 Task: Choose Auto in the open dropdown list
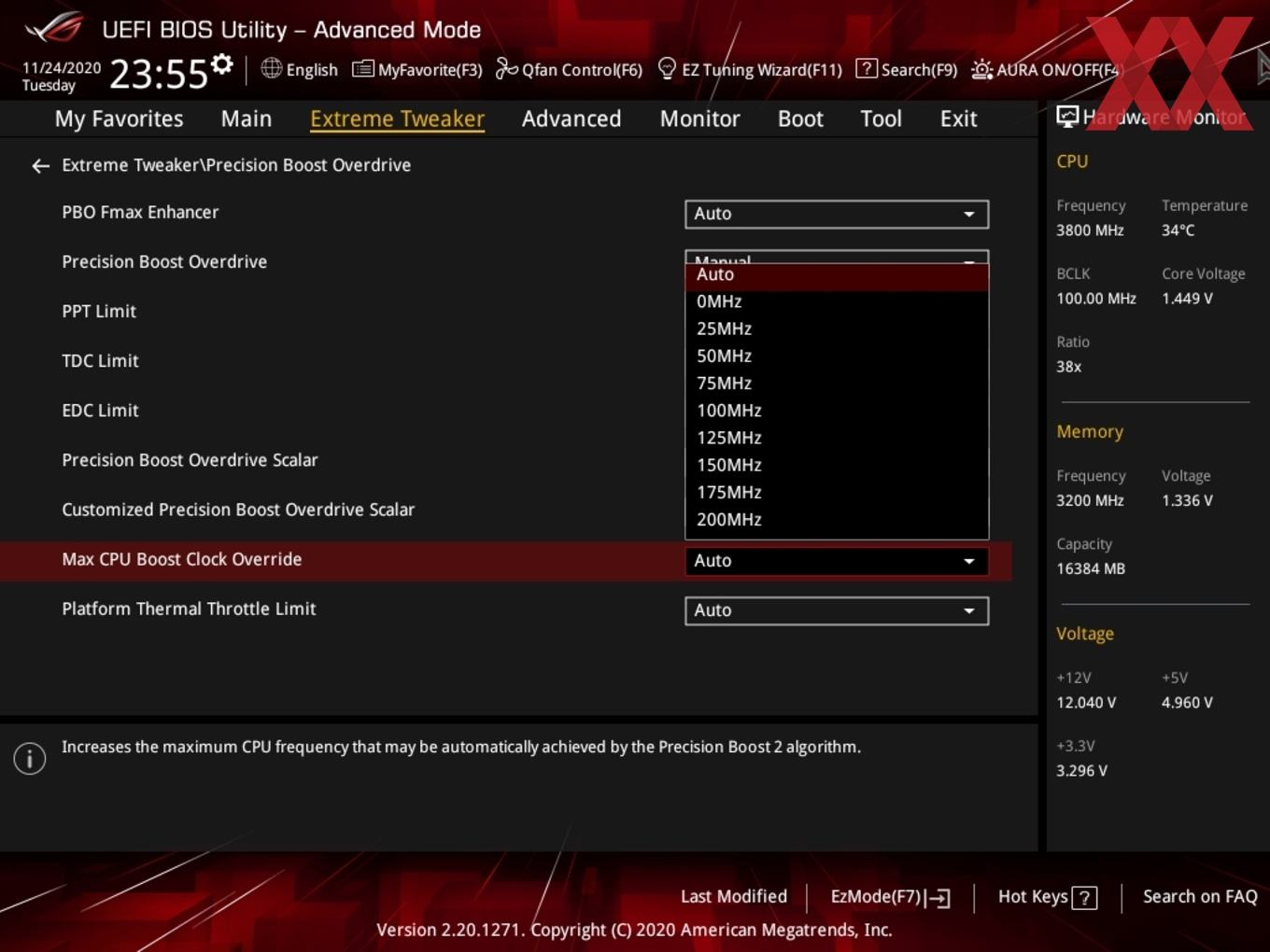837,274
